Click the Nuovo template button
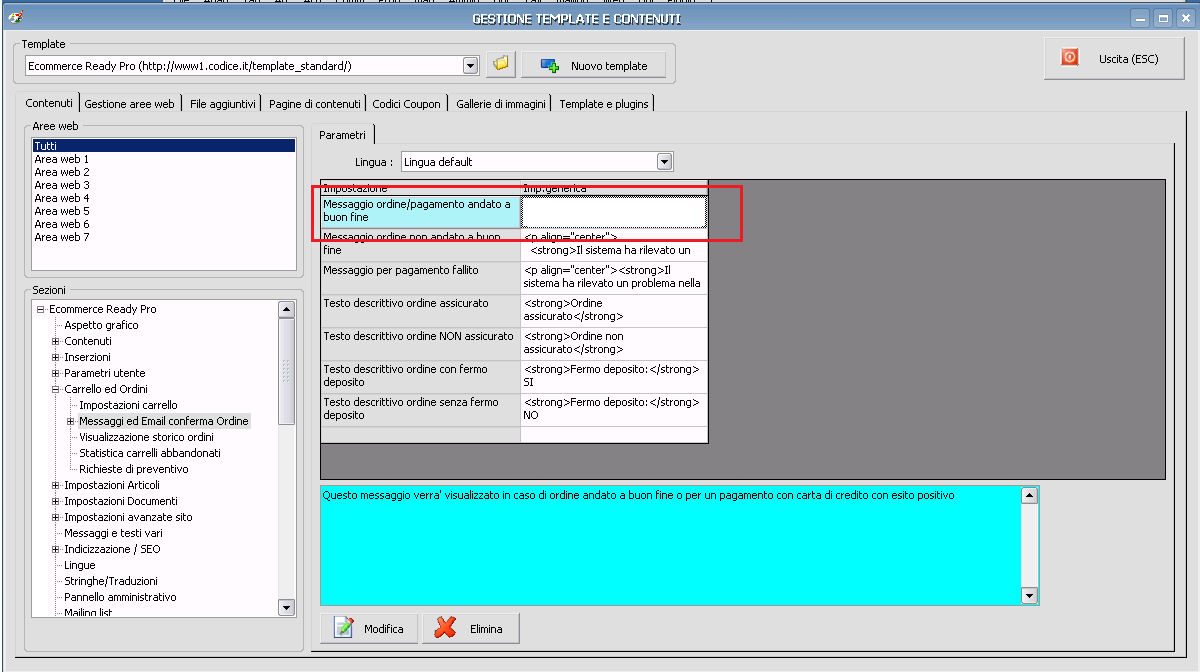Image resolution: width=1200 pixels, height=672 pixels. 593,65
